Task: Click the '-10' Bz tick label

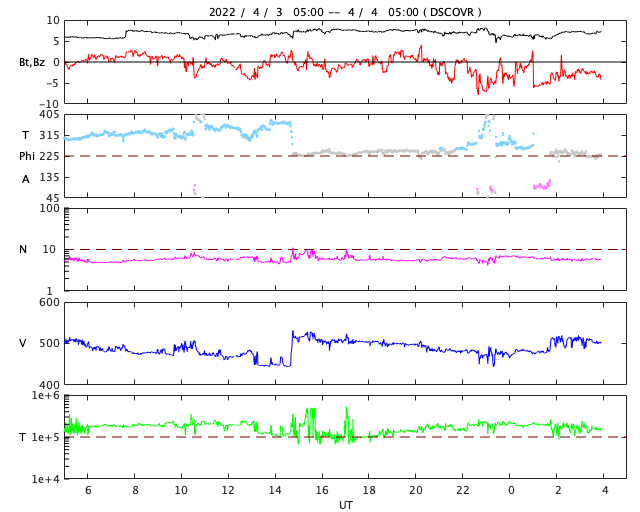Action: click(x=49, y=104)
